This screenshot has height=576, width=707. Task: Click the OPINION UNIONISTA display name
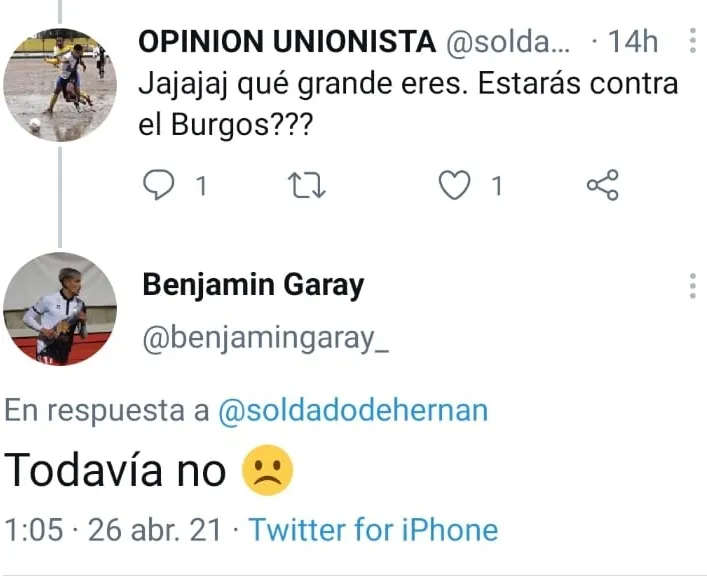pos(287,42)
